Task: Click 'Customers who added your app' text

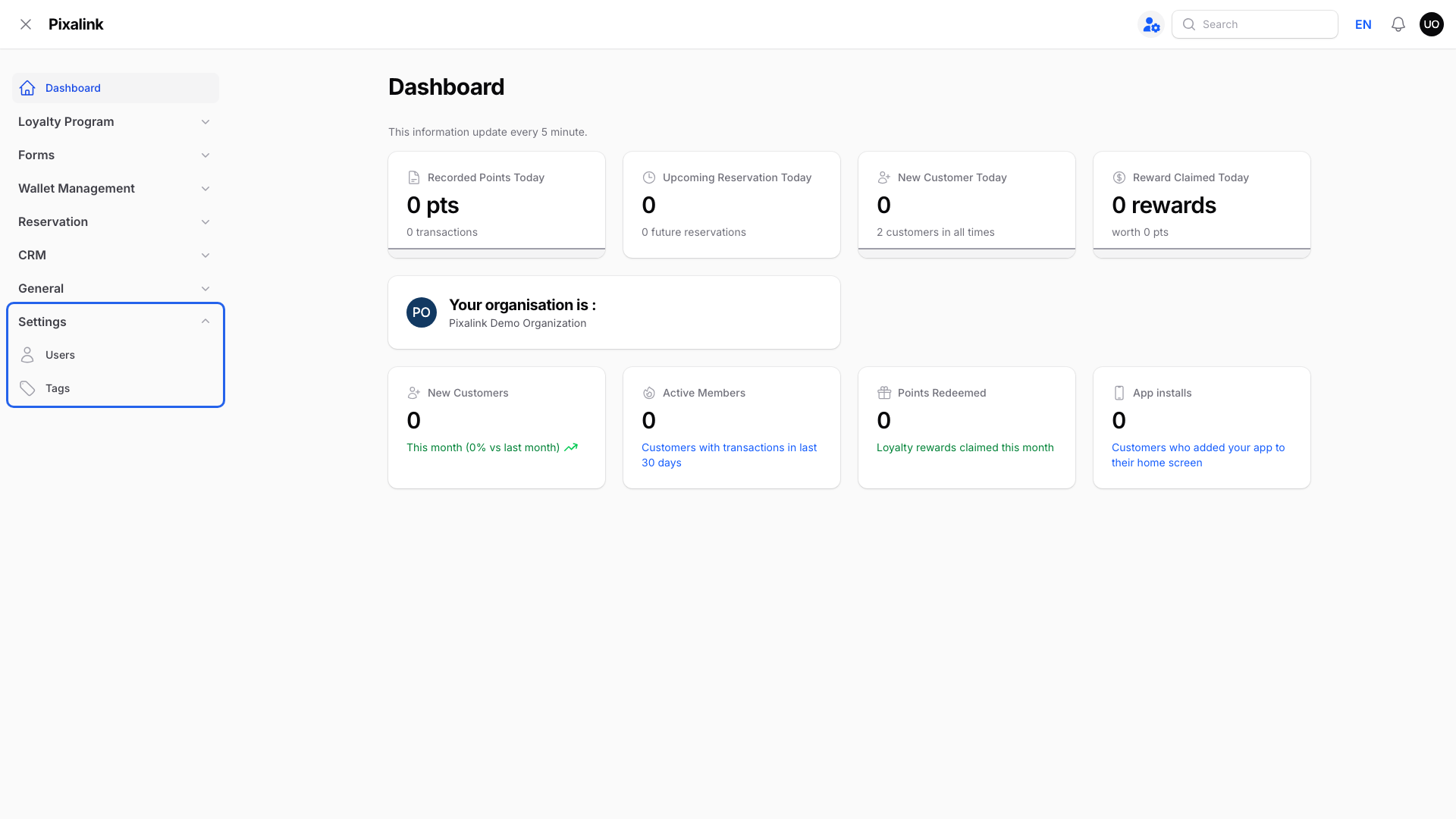Action: pos(1198,455)
